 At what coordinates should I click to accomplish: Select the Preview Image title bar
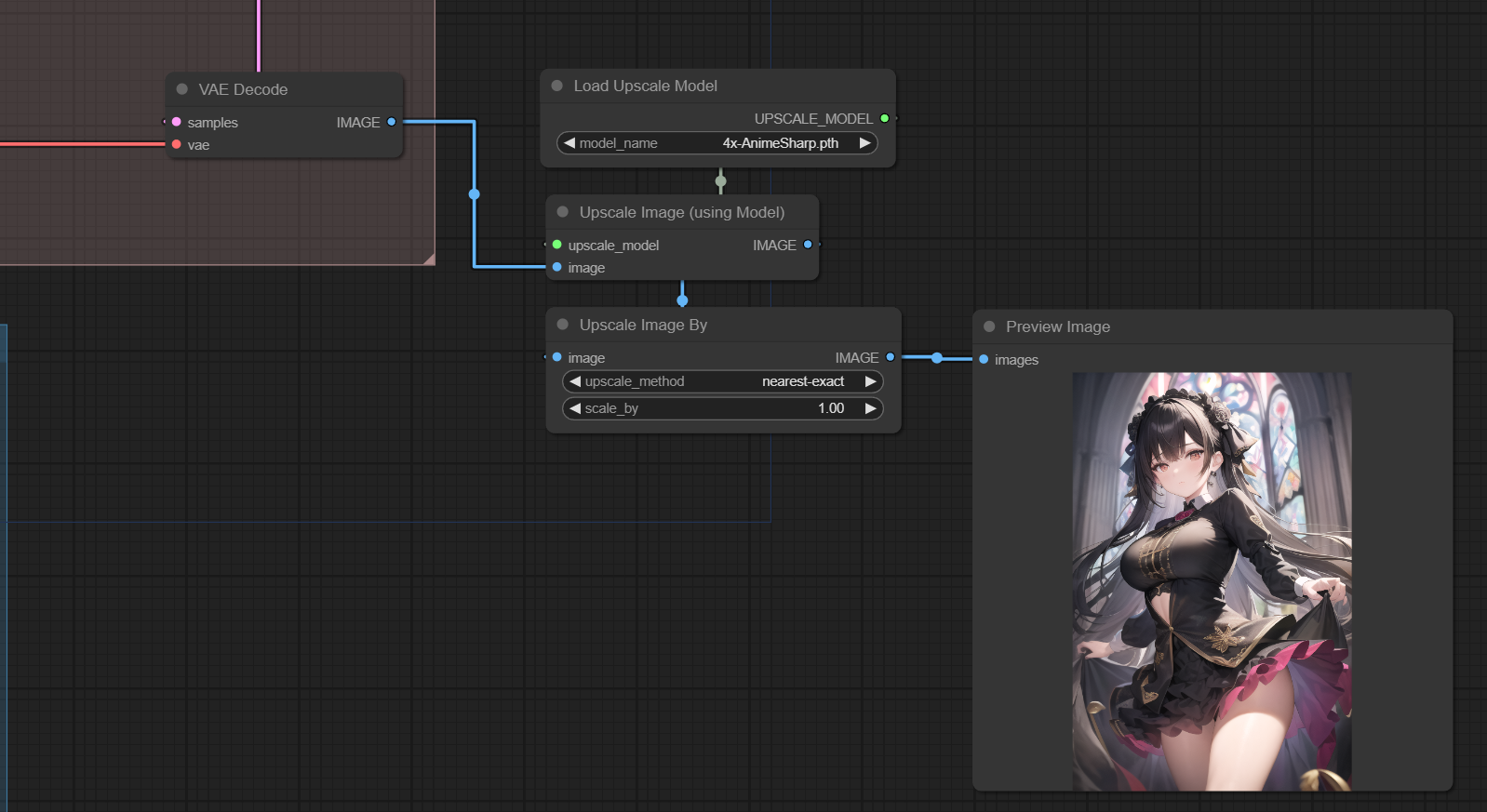tap(1212, 326)
